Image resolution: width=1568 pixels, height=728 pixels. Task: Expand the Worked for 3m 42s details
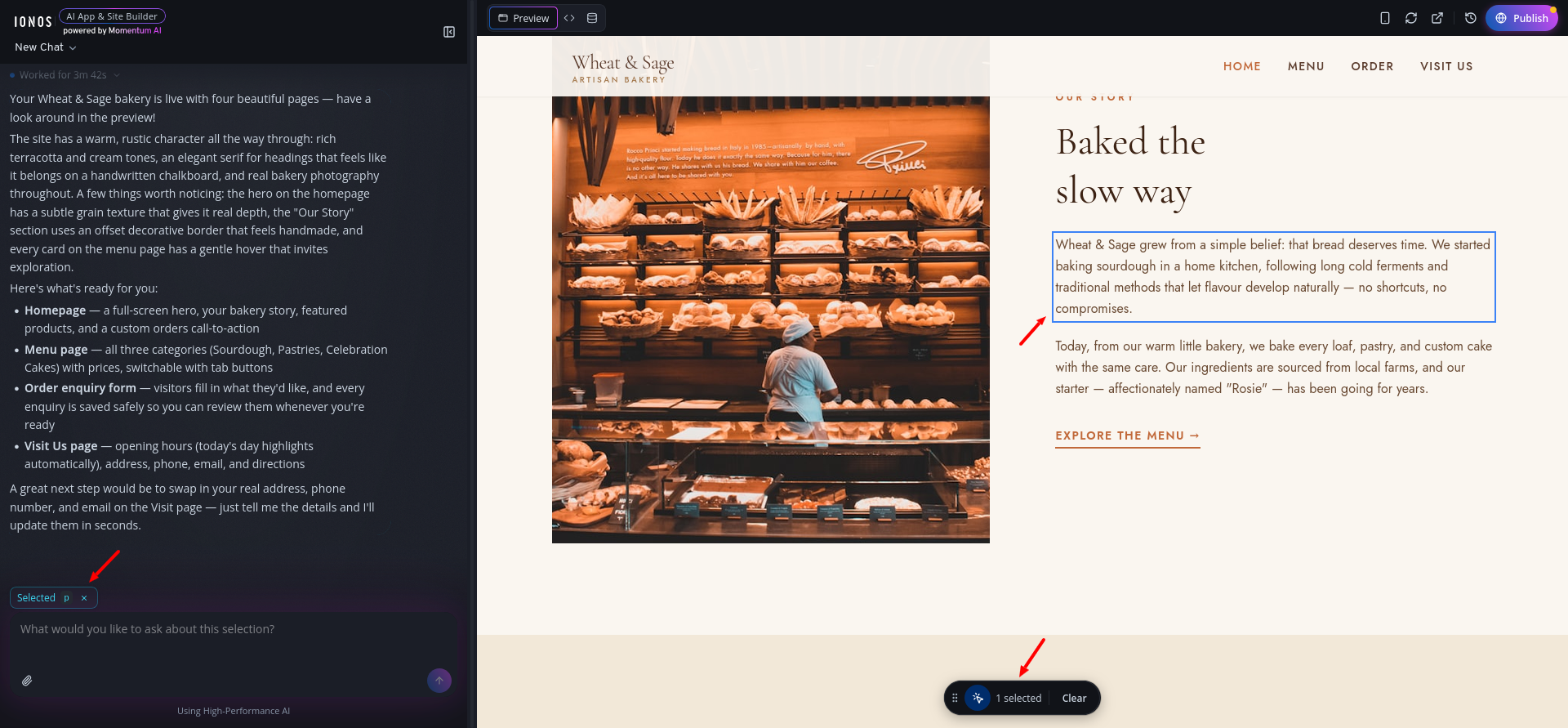pos(65,75)
